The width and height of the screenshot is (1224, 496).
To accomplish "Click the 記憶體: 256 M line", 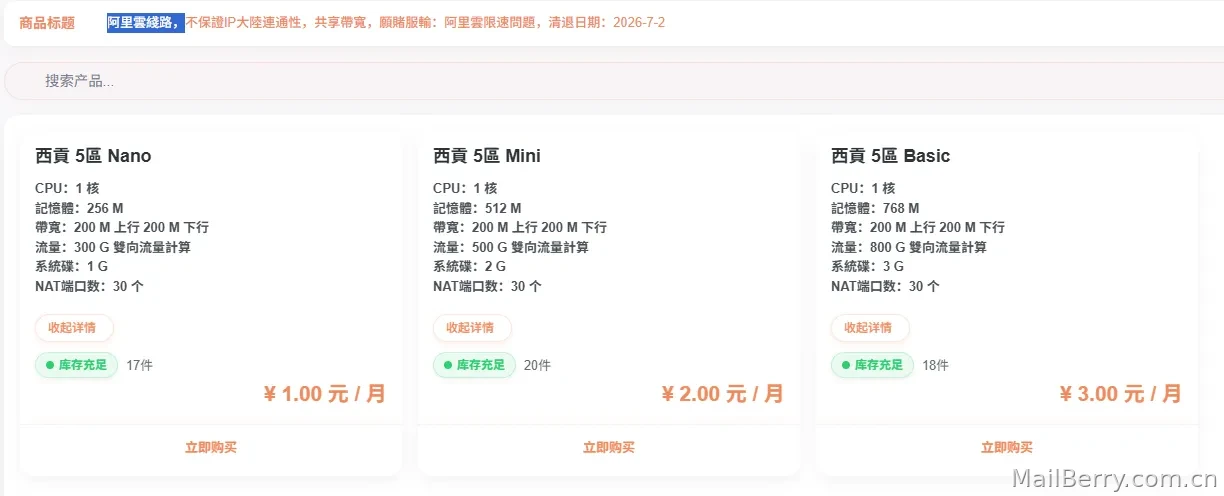I will [x=79, y=209].
